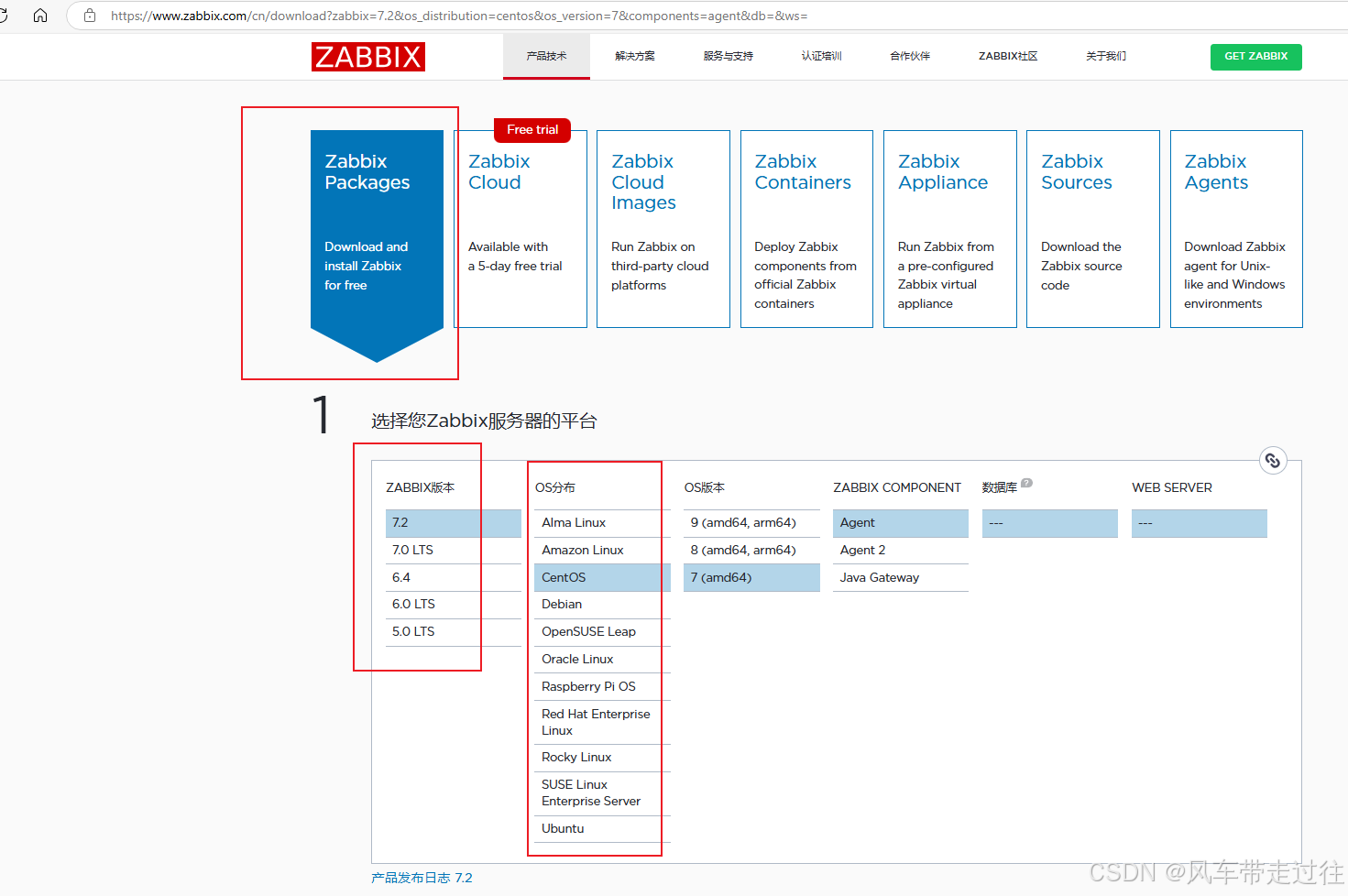Choose Rocky Linux distribution
Screen dimensions: 1348x896
[603, 758]
